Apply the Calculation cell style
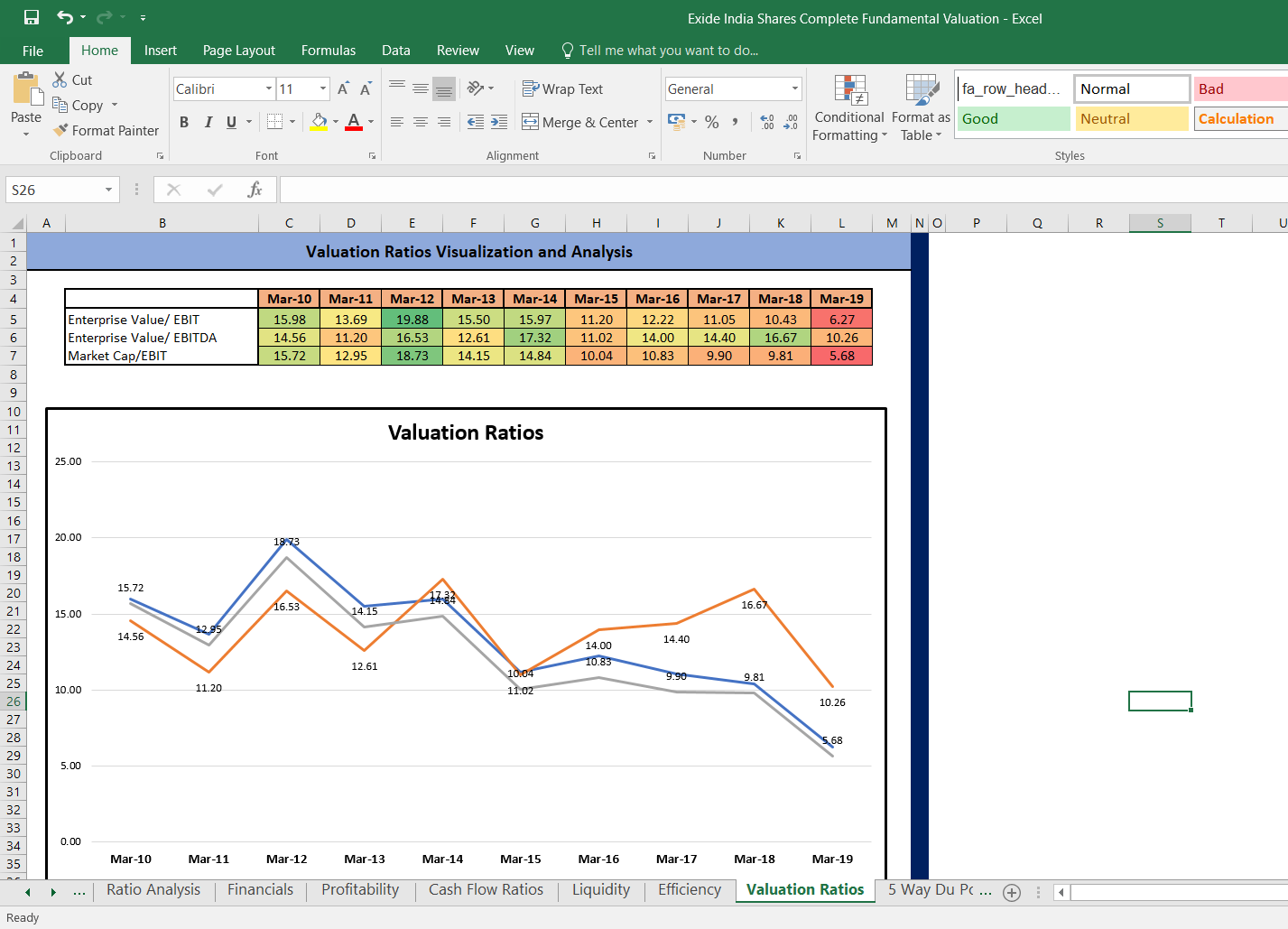1288x929 pixels. pyautogui.click(x=1241, y=119)
